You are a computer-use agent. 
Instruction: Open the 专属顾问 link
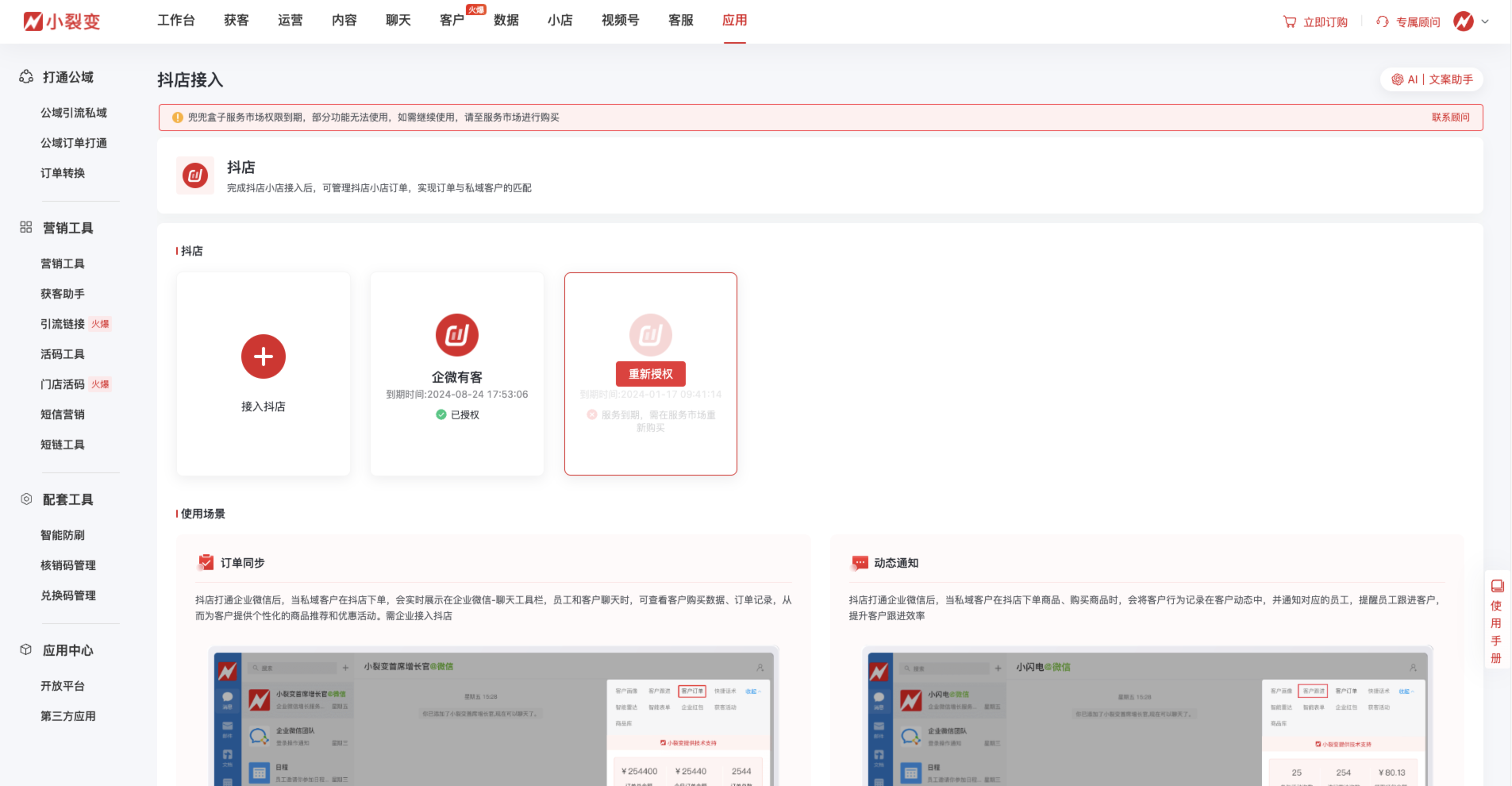(1418, 22)
